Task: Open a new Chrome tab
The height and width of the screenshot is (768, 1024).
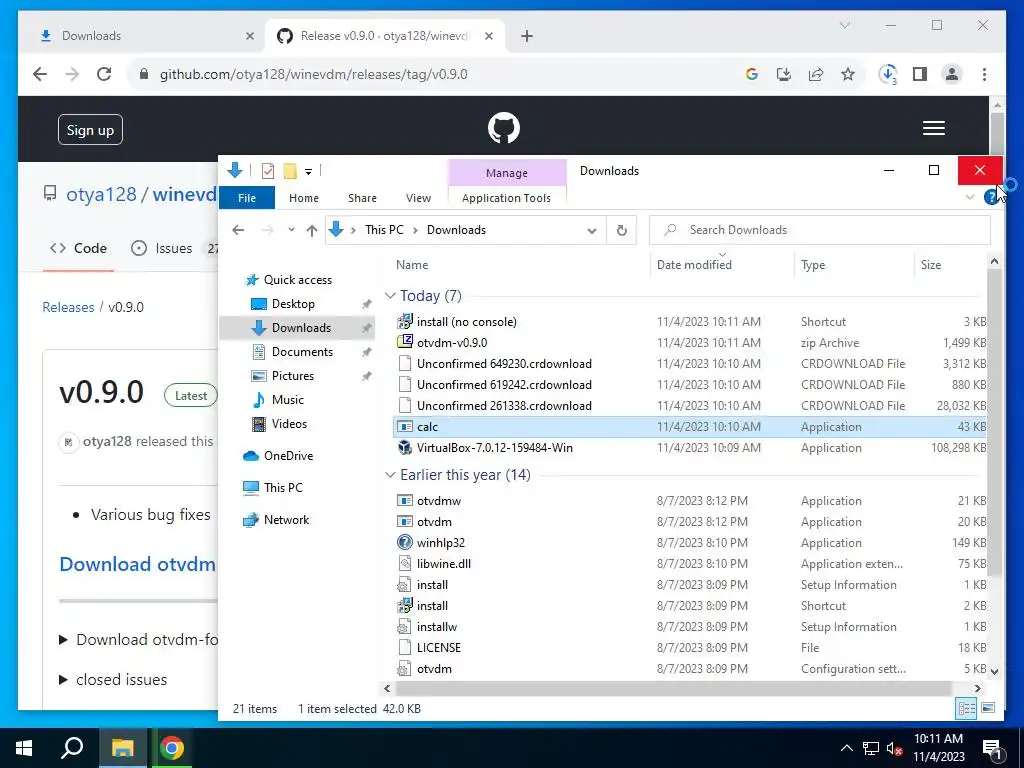Action: 527,36
